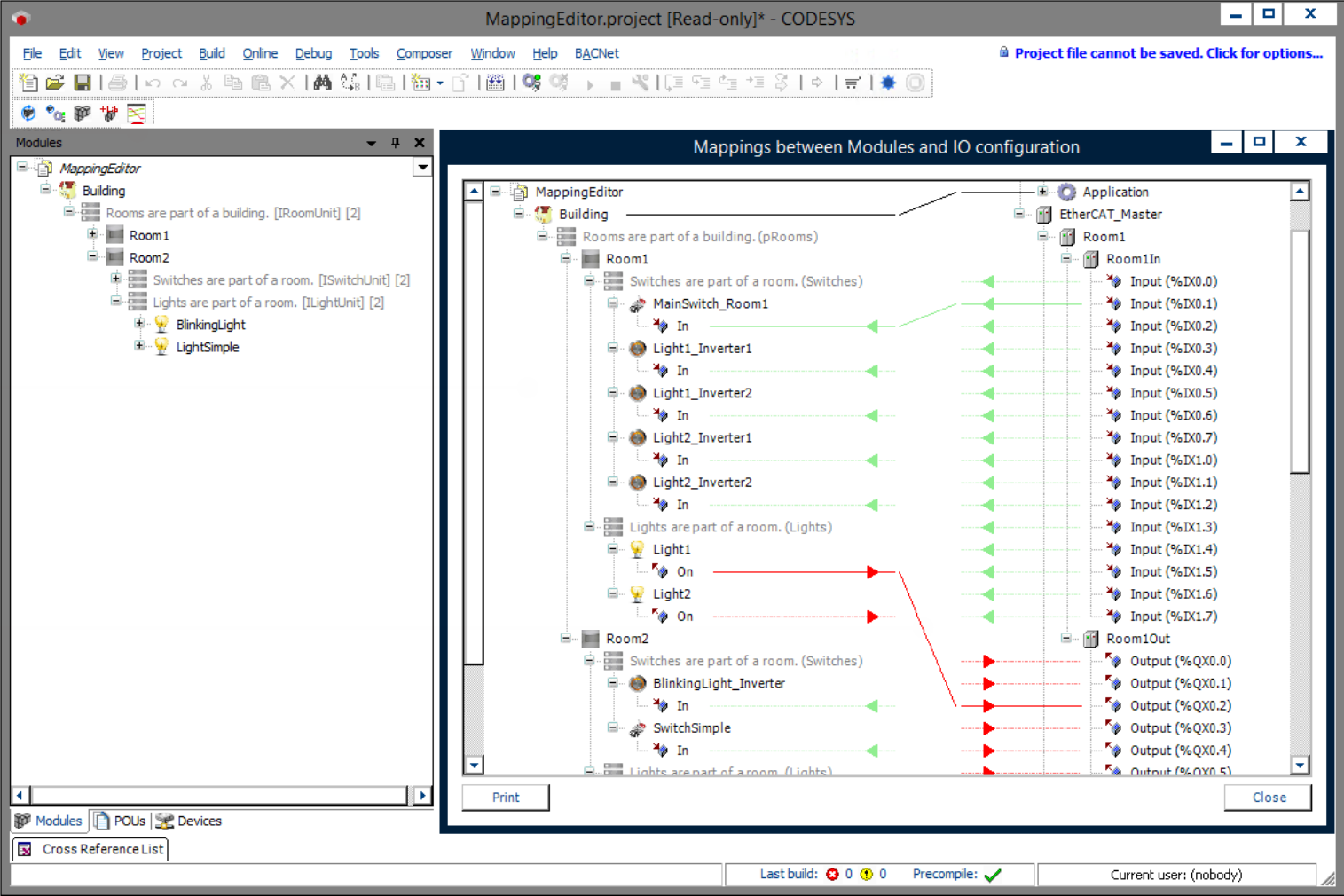
Task: Click the blue starburst icon in toolbar
Action: (888, 83)
